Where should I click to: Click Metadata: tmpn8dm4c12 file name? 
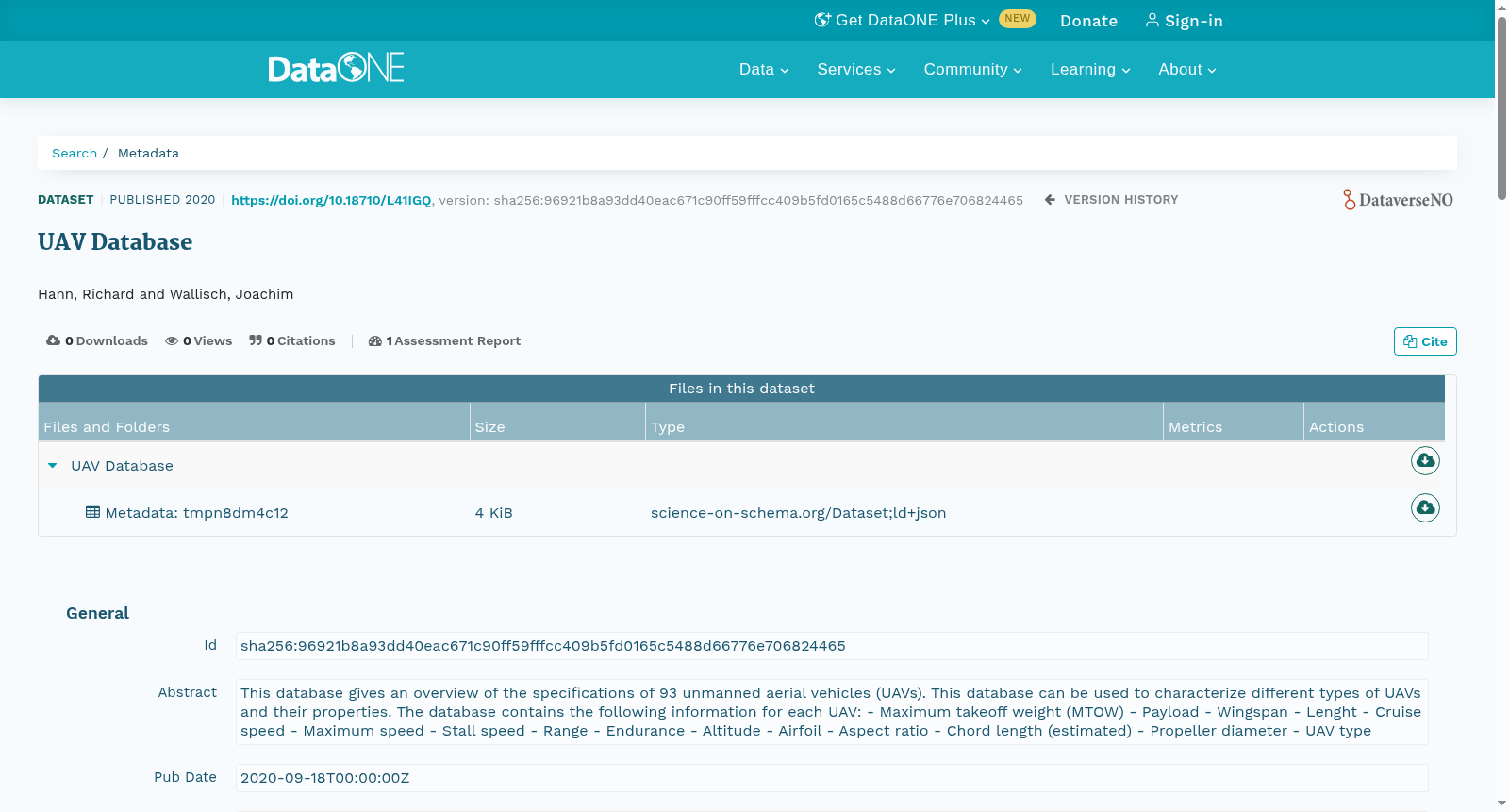(196, 513)
